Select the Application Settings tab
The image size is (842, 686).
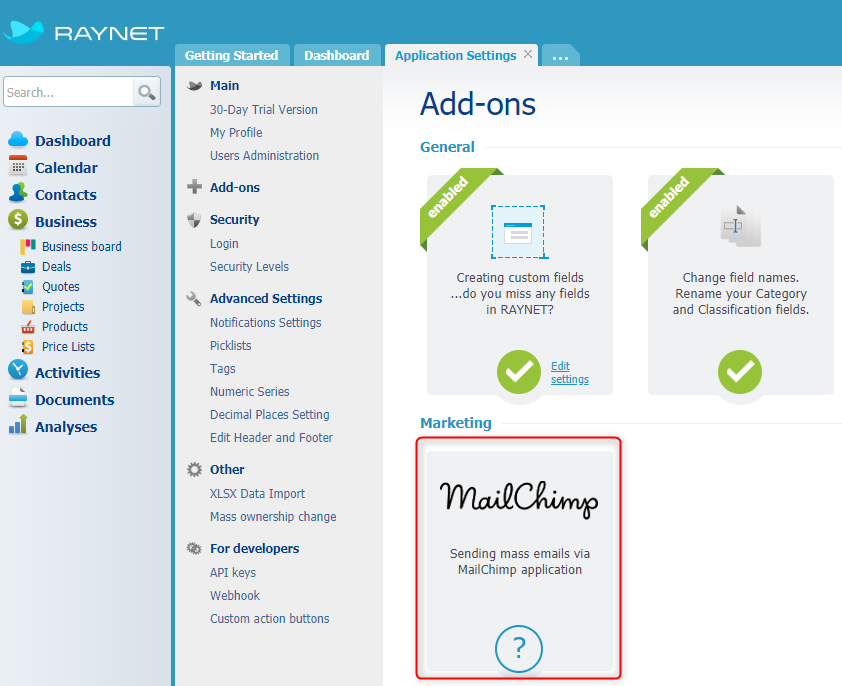click(455, 55)
